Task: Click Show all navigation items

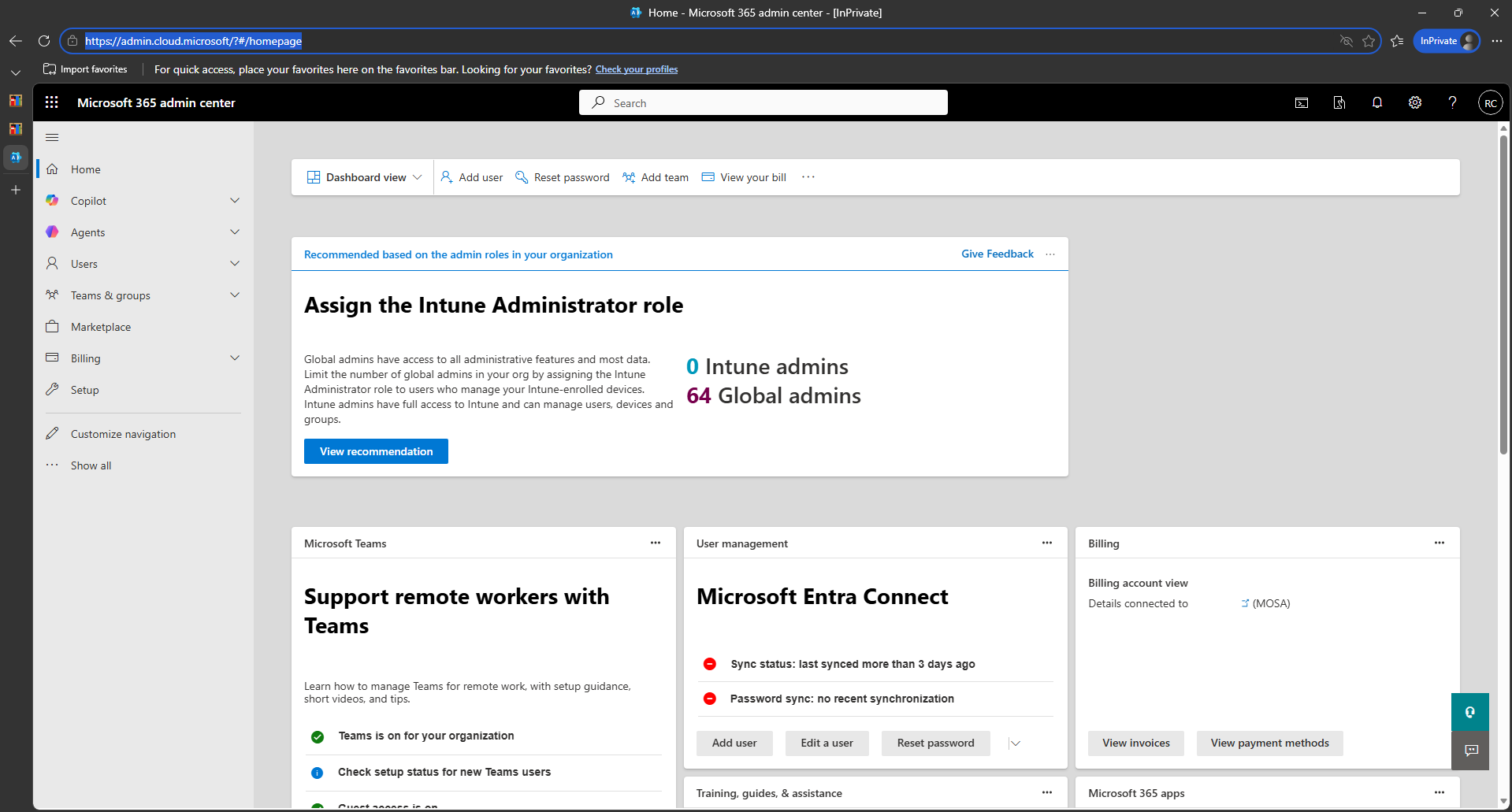Action: point(145,465)
